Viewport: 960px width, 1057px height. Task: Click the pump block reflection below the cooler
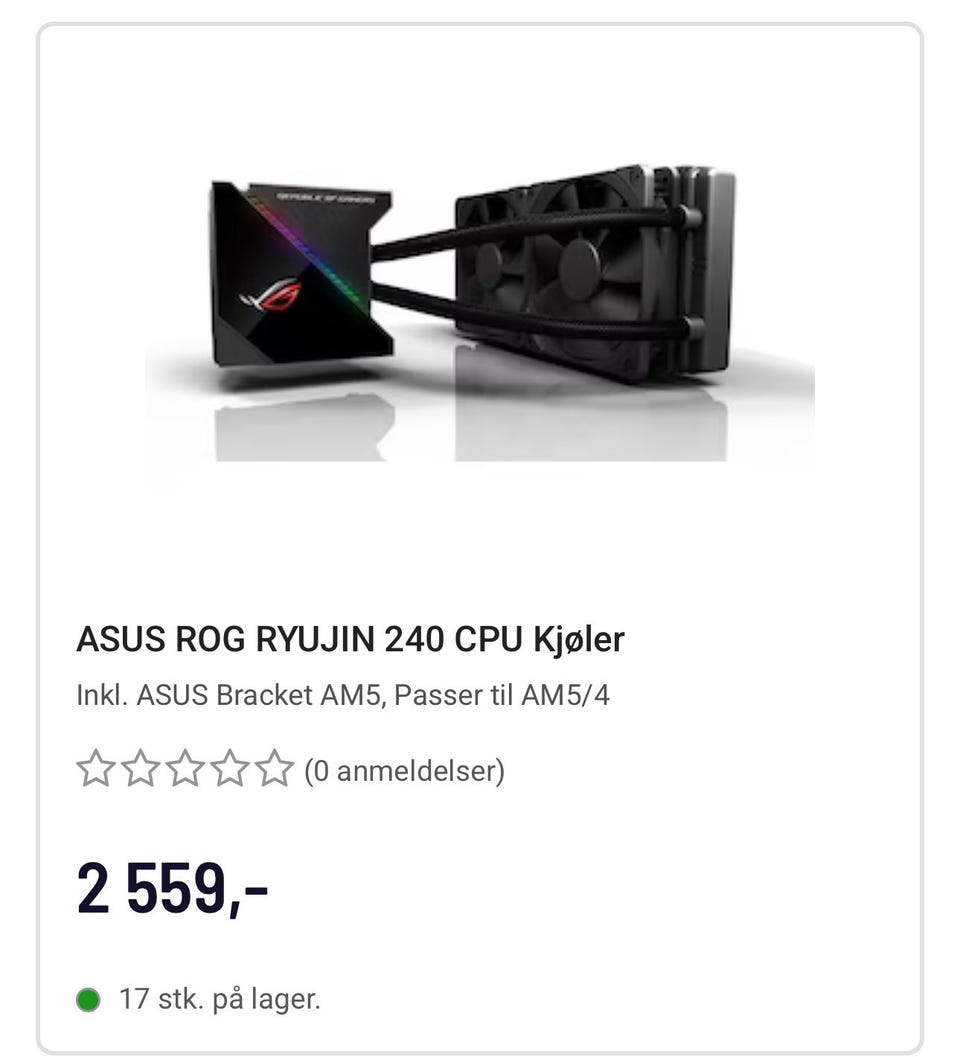tap(303, 428)
